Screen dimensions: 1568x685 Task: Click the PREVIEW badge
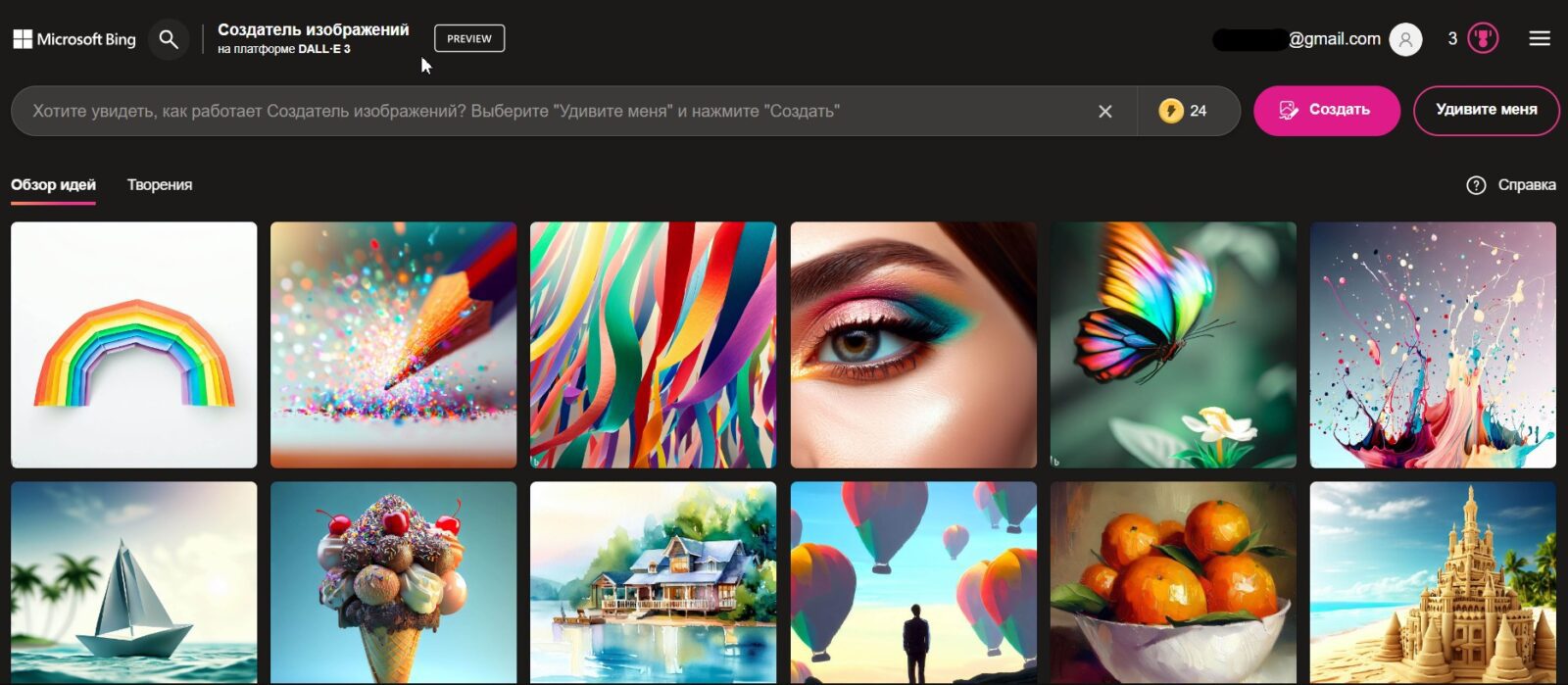pos(469,39)
